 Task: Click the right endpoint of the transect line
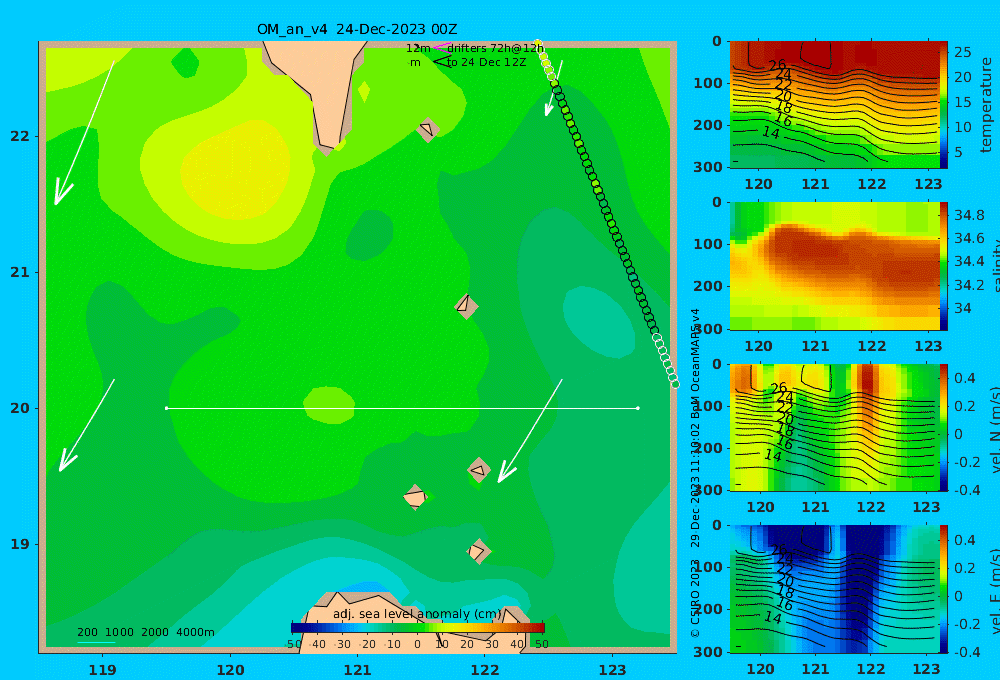point(638,408)
